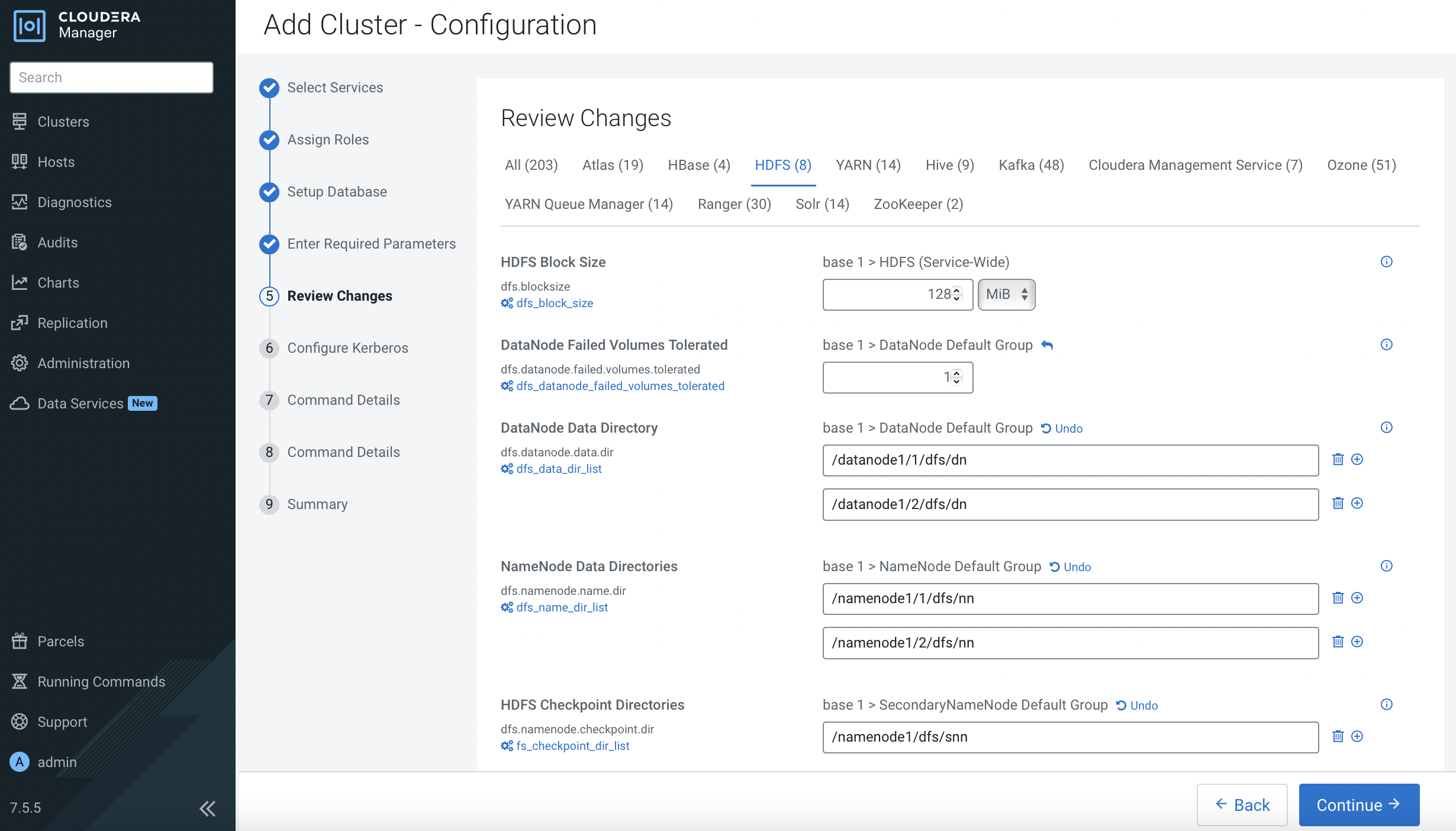Screen dimensions: 1456x831
Task: Click the Continue button
Action: (x=1358, y=805)
